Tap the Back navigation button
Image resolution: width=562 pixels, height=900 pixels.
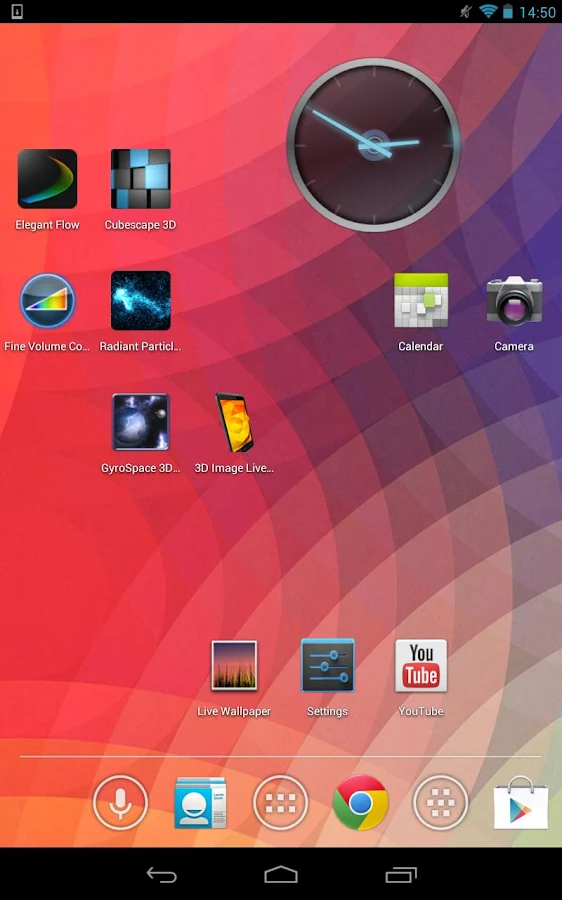pyautogui.click(x=161, y=875)
